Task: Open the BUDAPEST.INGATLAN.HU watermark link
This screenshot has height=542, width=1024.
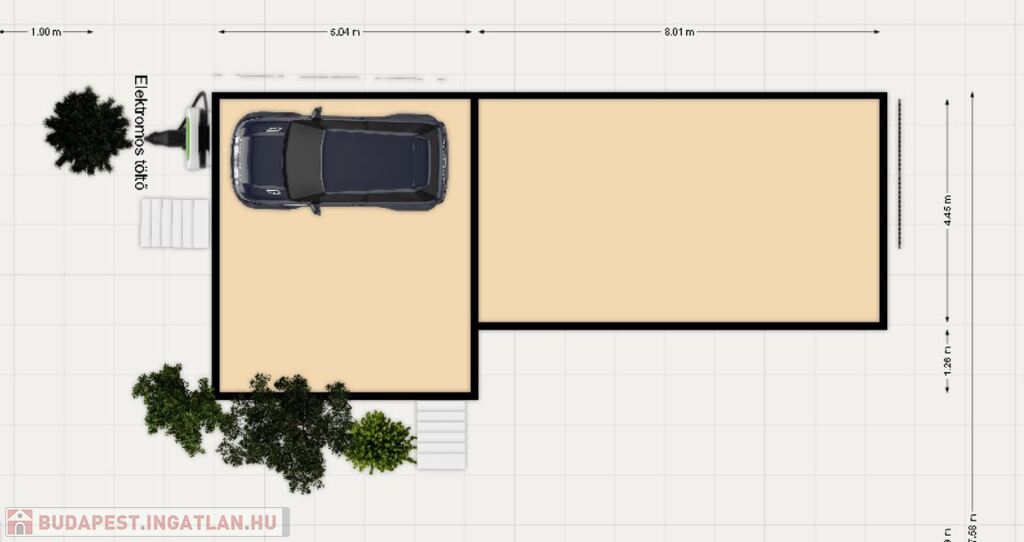Action: (x=156, y=522)
